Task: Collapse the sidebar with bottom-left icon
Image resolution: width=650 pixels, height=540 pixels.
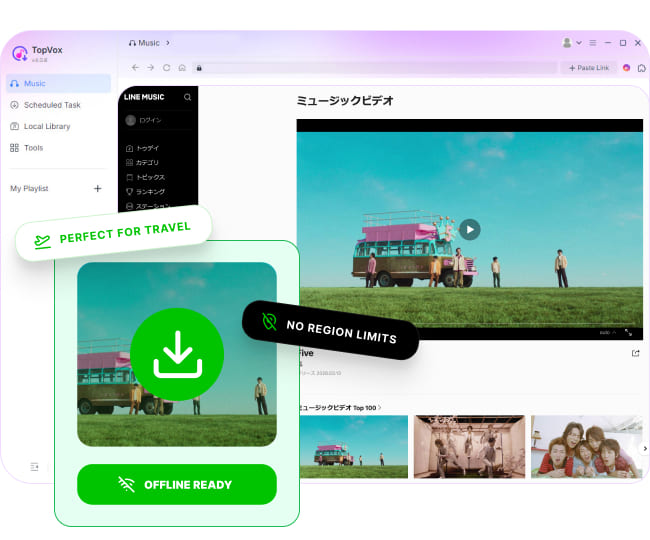Action: [x=34, y=467]
